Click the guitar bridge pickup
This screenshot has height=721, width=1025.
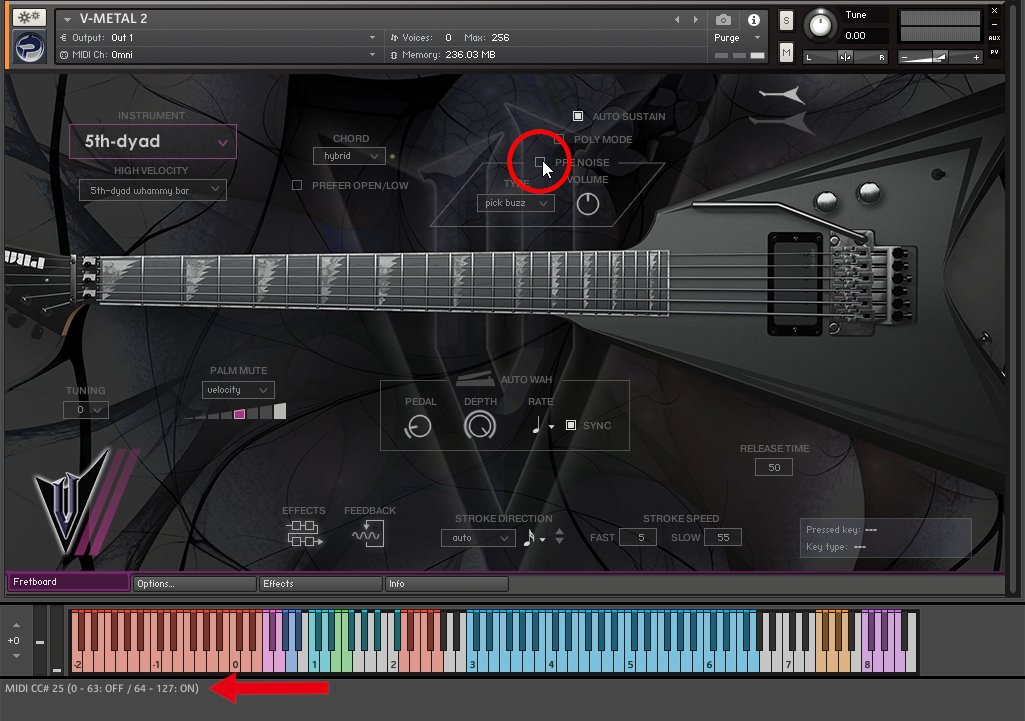coord(795,283)
